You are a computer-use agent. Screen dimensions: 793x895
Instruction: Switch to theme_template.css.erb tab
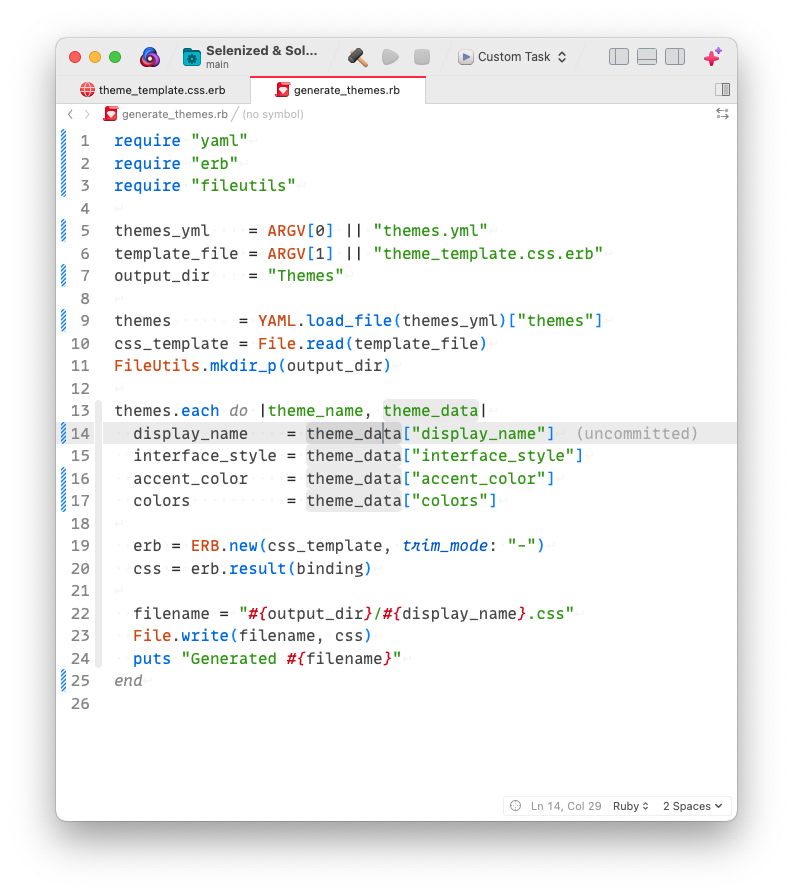tap(153, 90)
